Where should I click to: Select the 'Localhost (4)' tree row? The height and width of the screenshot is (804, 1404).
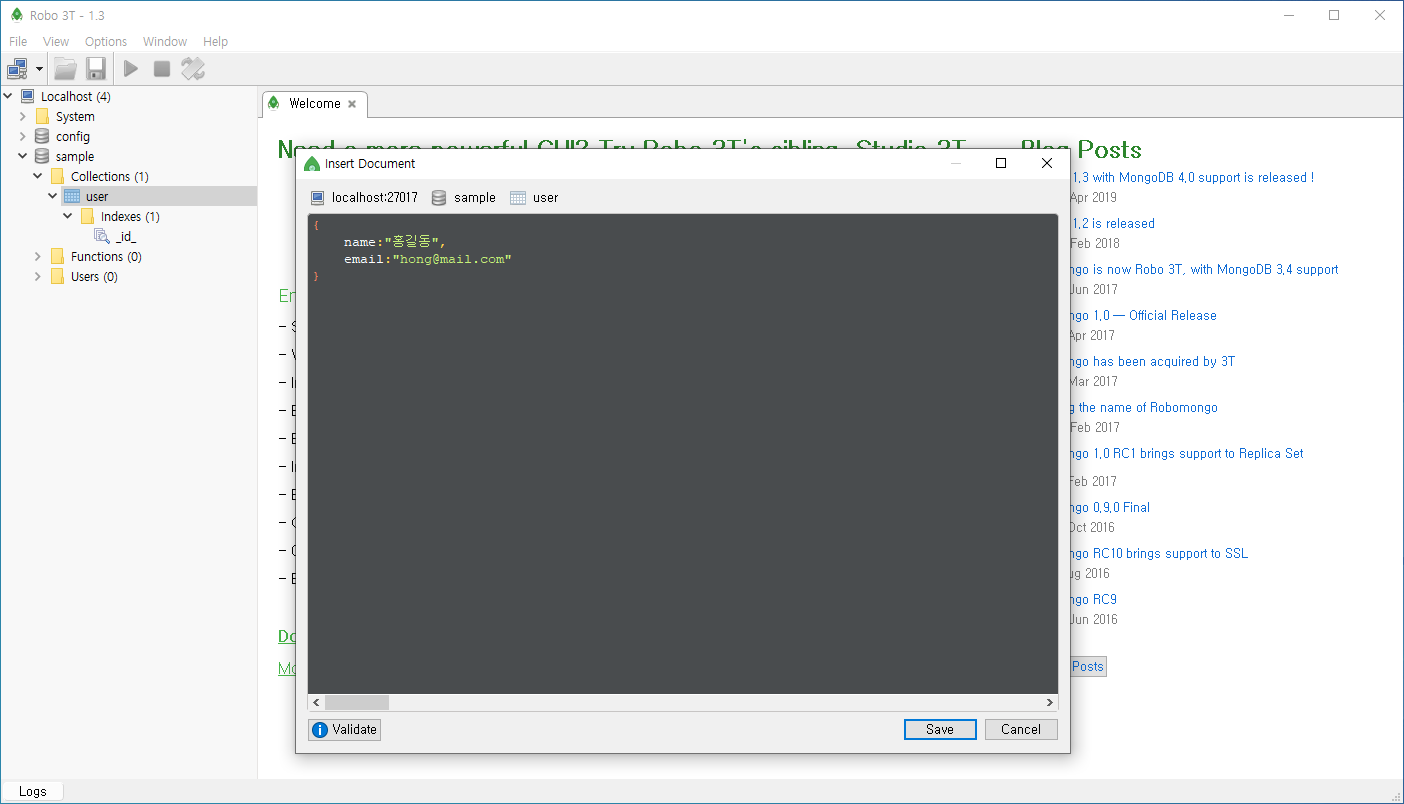coord(75,96)
